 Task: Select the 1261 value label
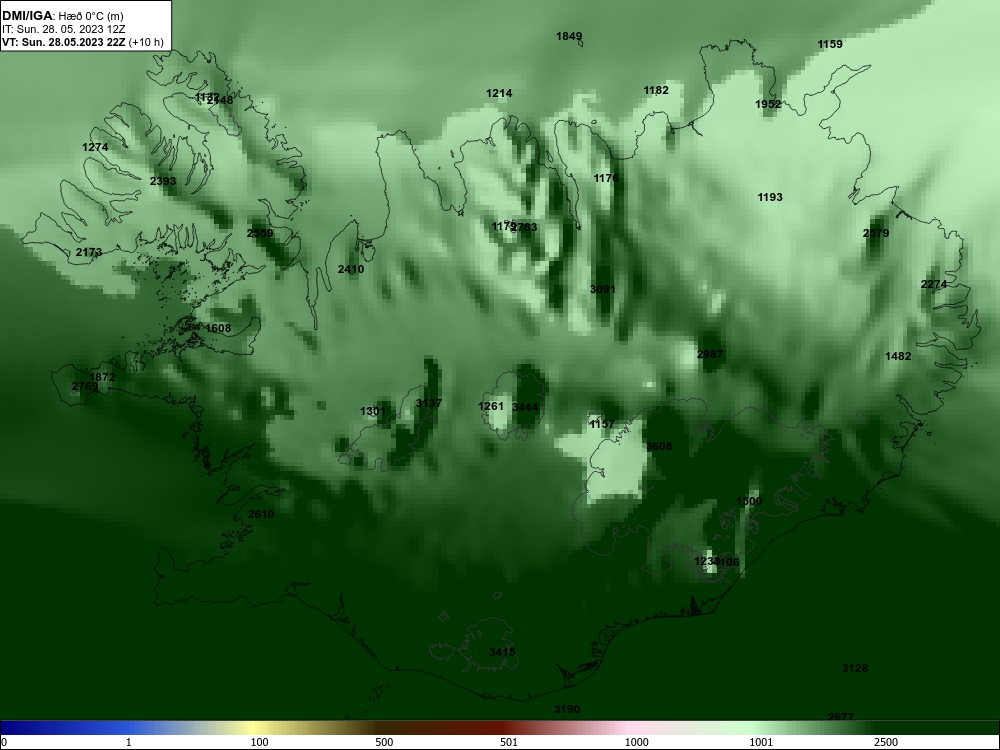pyautogui.click(x=491, y=406)
